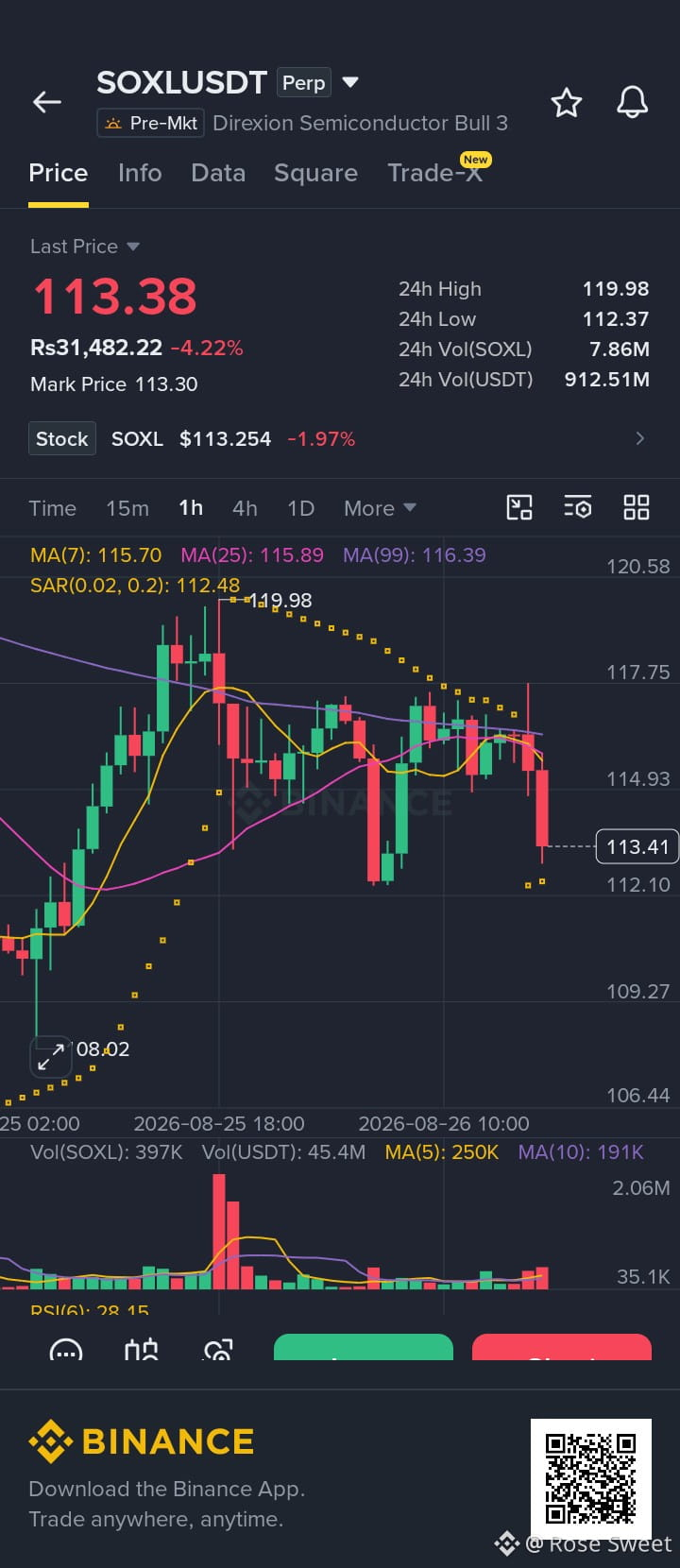This screenshot has height=1568, width=680.
Task: Tap the Binance logo in the footer
Action: (142, 1441)
